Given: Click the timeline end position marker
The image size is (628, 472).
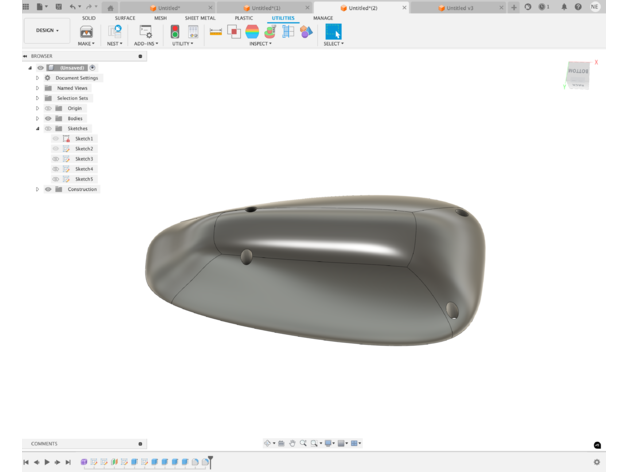Looking at the screenshot, I should (210, 461).
